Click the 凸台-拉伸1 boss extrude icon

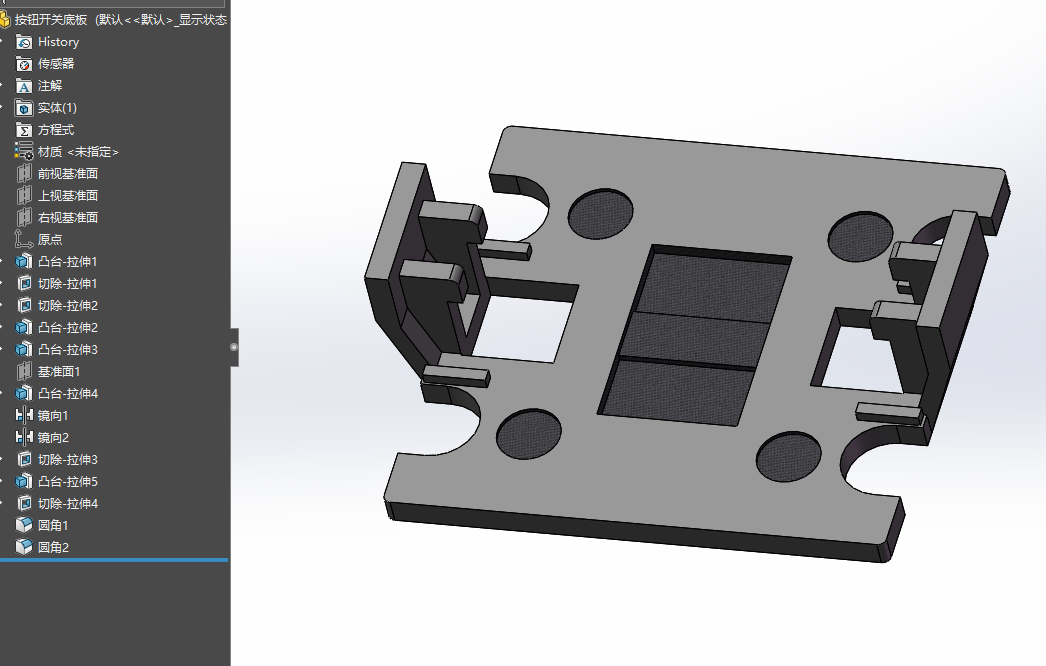24,262
